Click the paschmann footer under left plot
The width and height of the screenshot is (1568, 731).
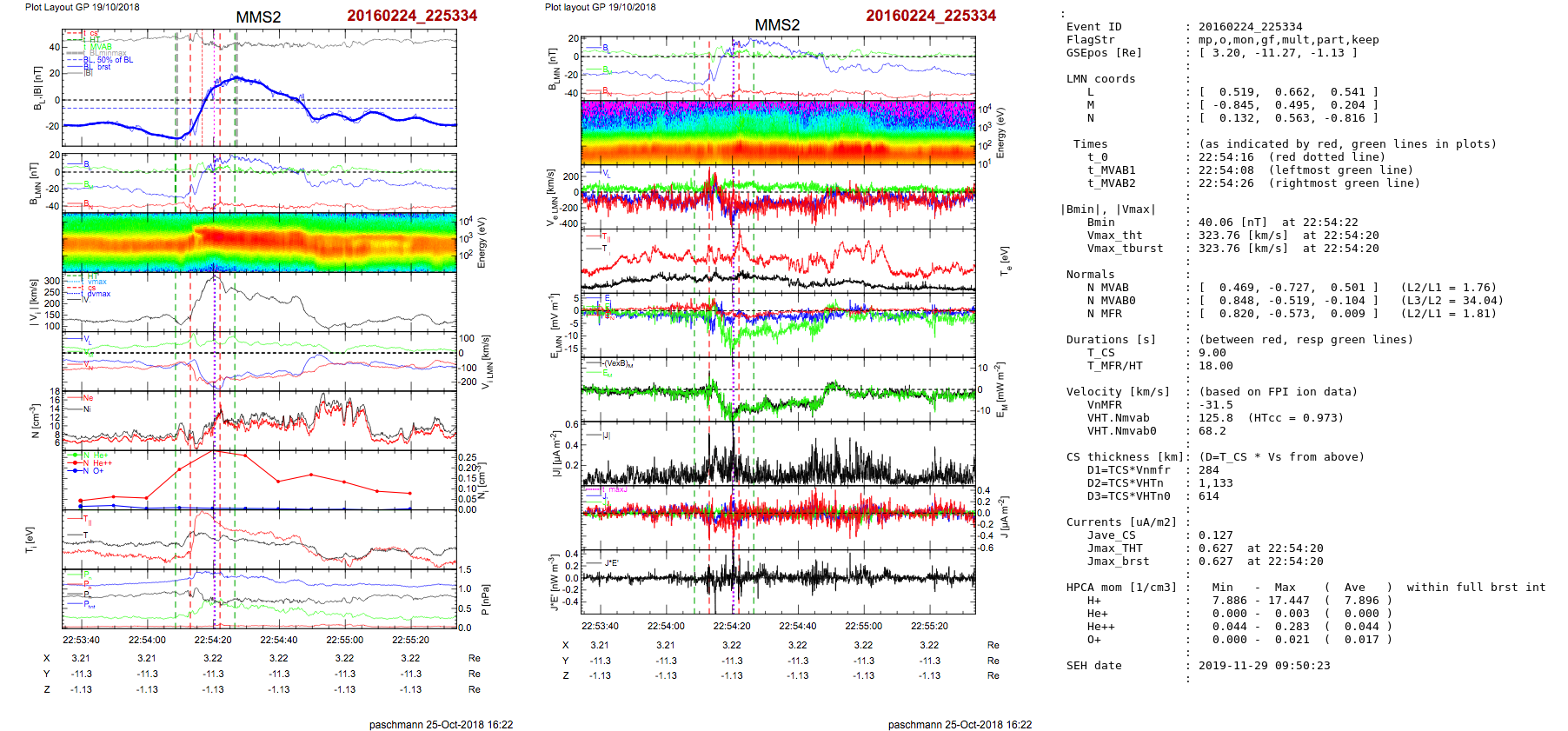[x=441, y=725]
